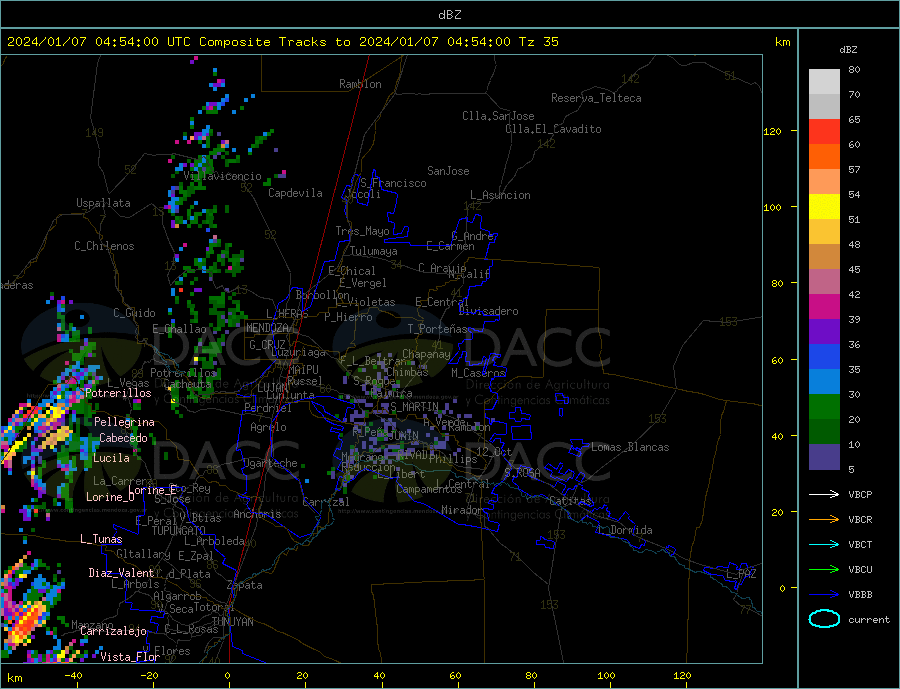The image size is (900, 689).
Task: Pick the slate purple 5-10 dBZ swatch
Action: pos(824,457)
